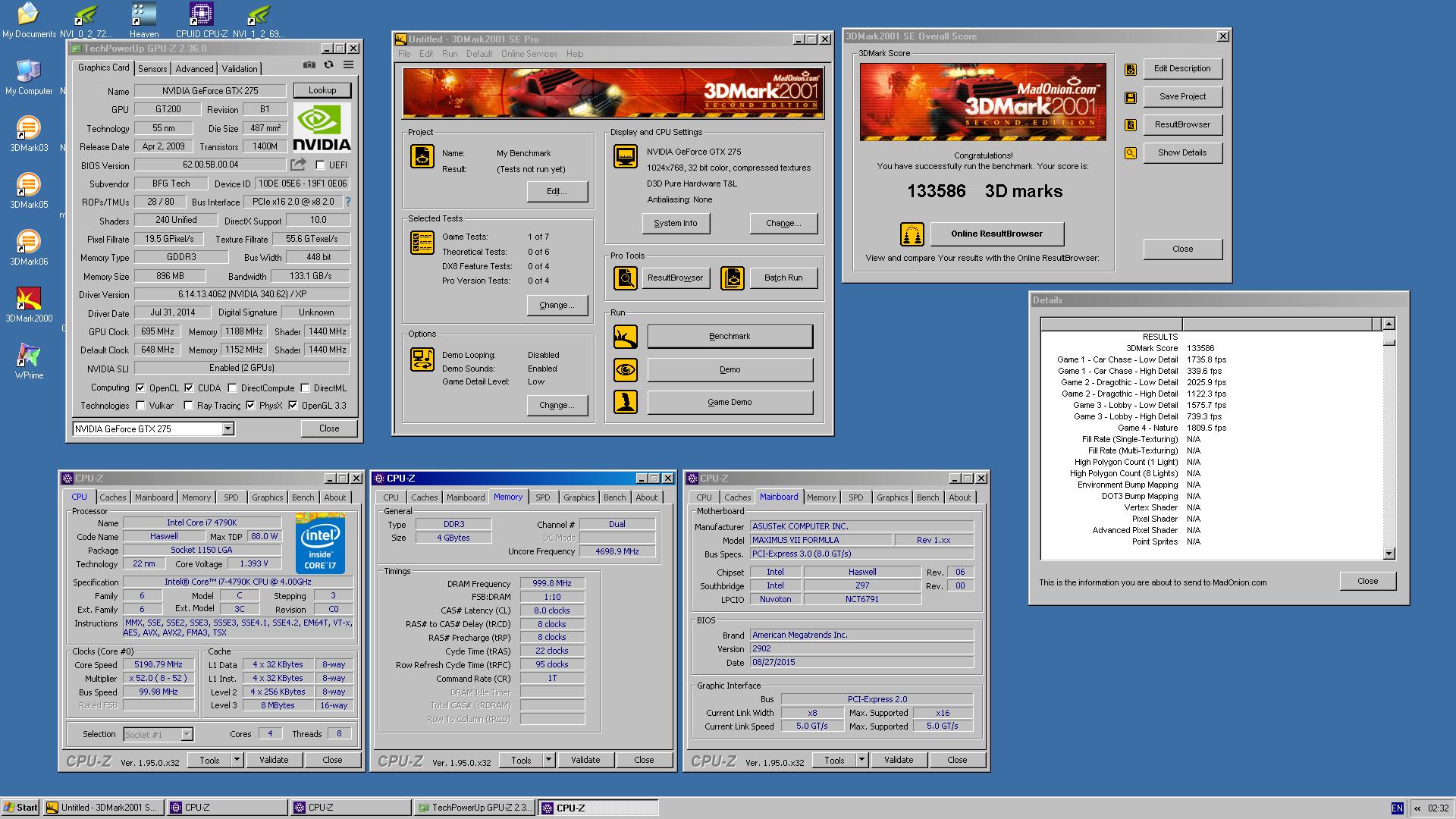This screenshot has height=819, width=1456.
Task: Click 3DMark Project icon
Action: point(422,156)
